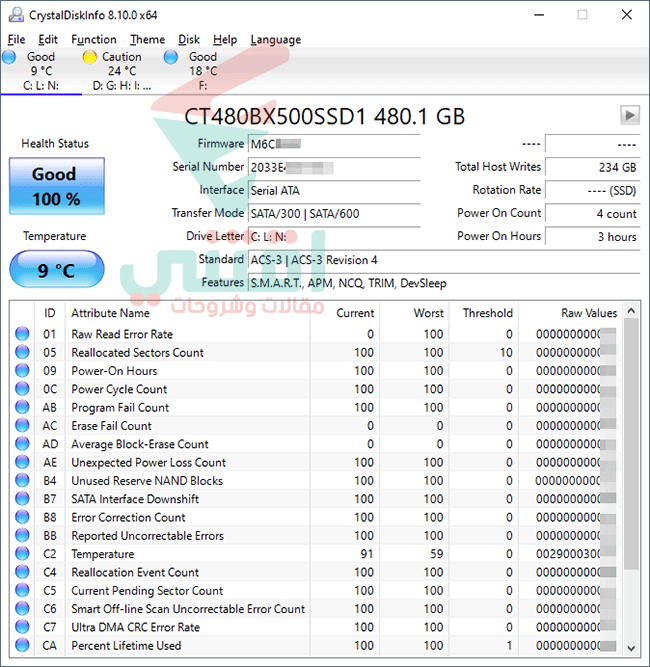Click the Current column header
Viewport: 650px width, 667px height.
coord(345,313)
